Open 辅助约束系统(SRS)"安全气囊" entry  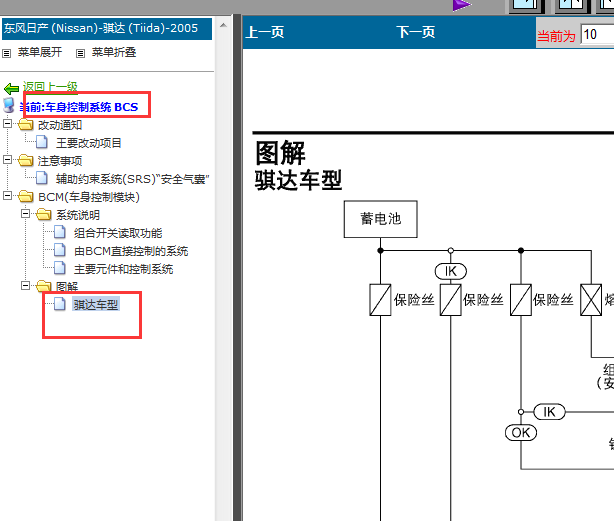[x=133, y=179]
